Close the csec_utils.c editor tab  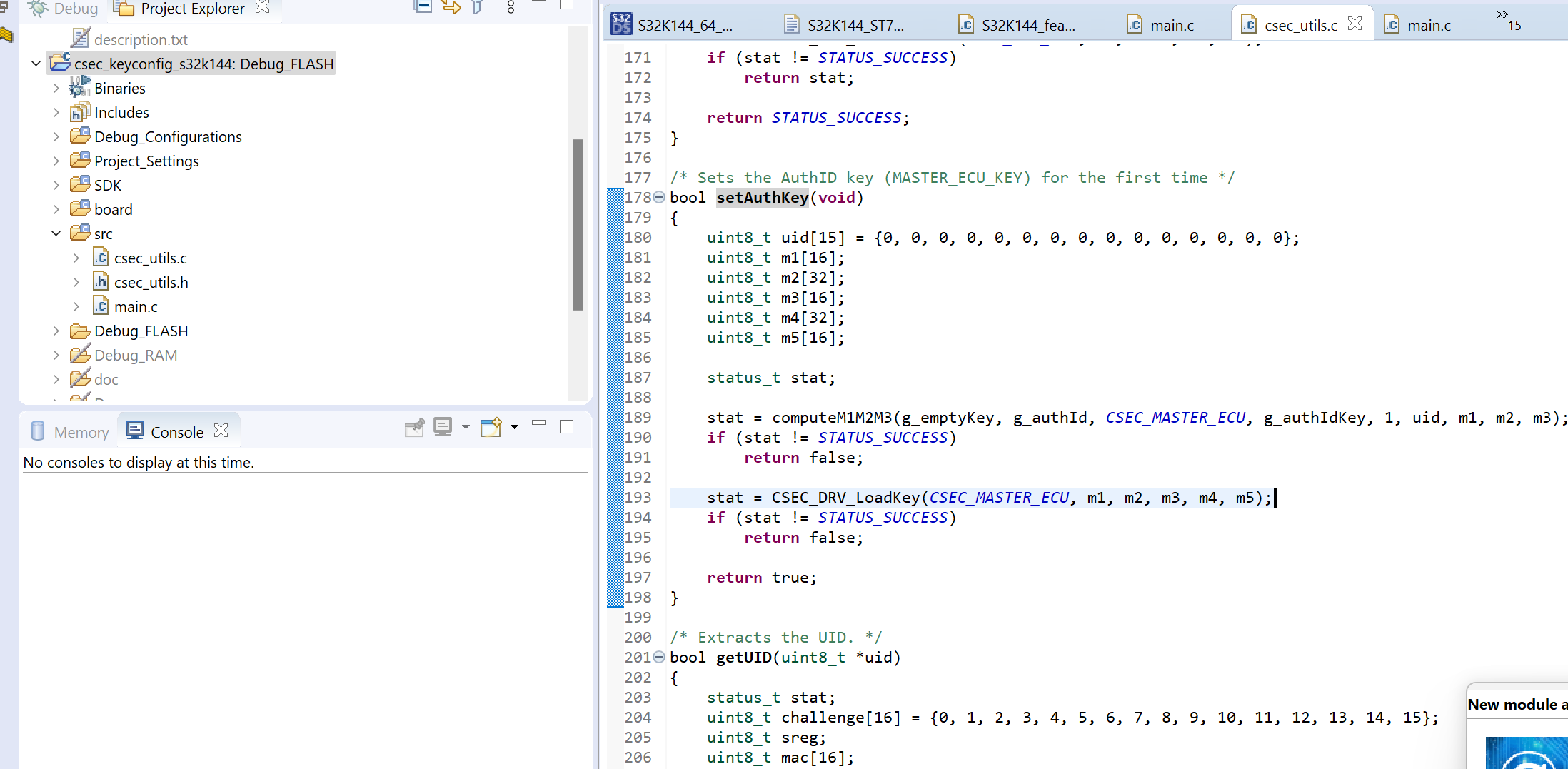tap(1355, 24)
